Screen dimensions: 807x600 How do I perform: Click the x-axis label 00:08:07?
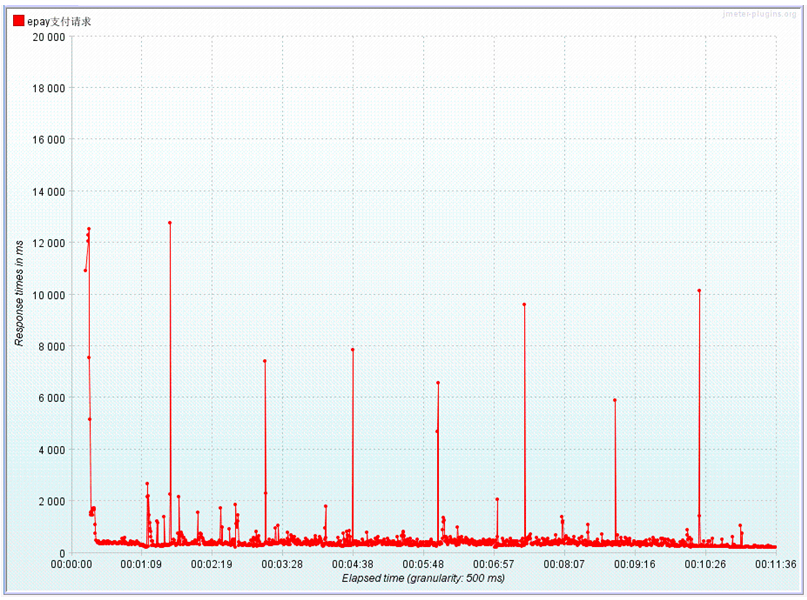pos(564,564)
